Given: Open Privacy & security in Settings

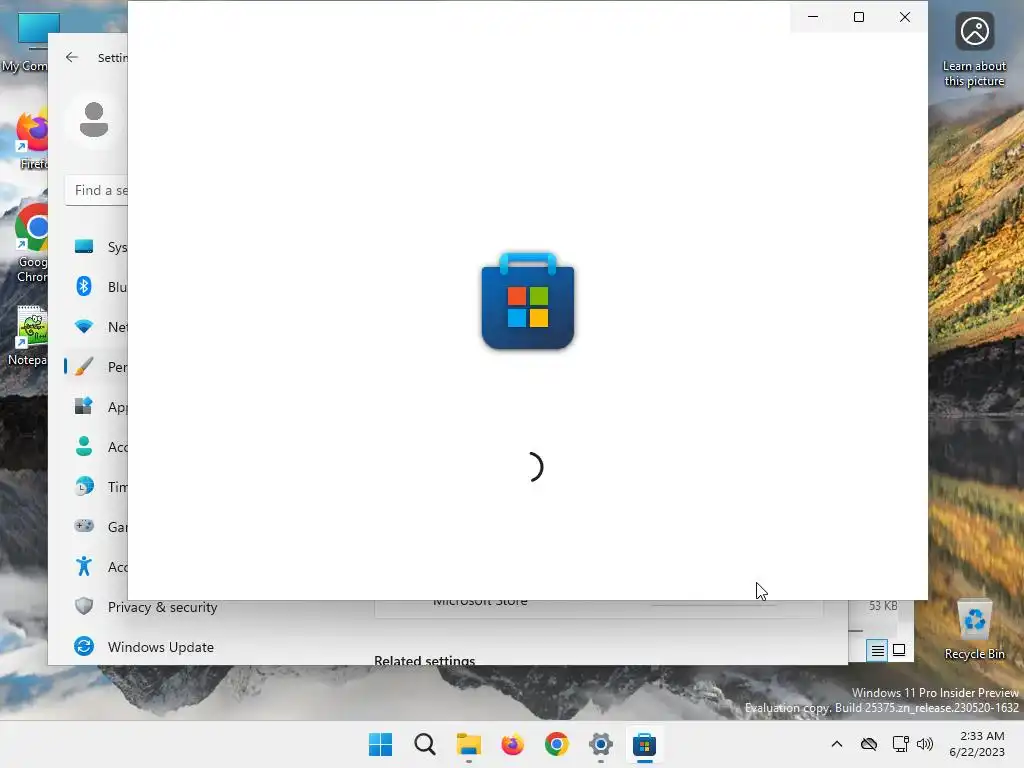Looking at the screenshot, I should point(146,607).
